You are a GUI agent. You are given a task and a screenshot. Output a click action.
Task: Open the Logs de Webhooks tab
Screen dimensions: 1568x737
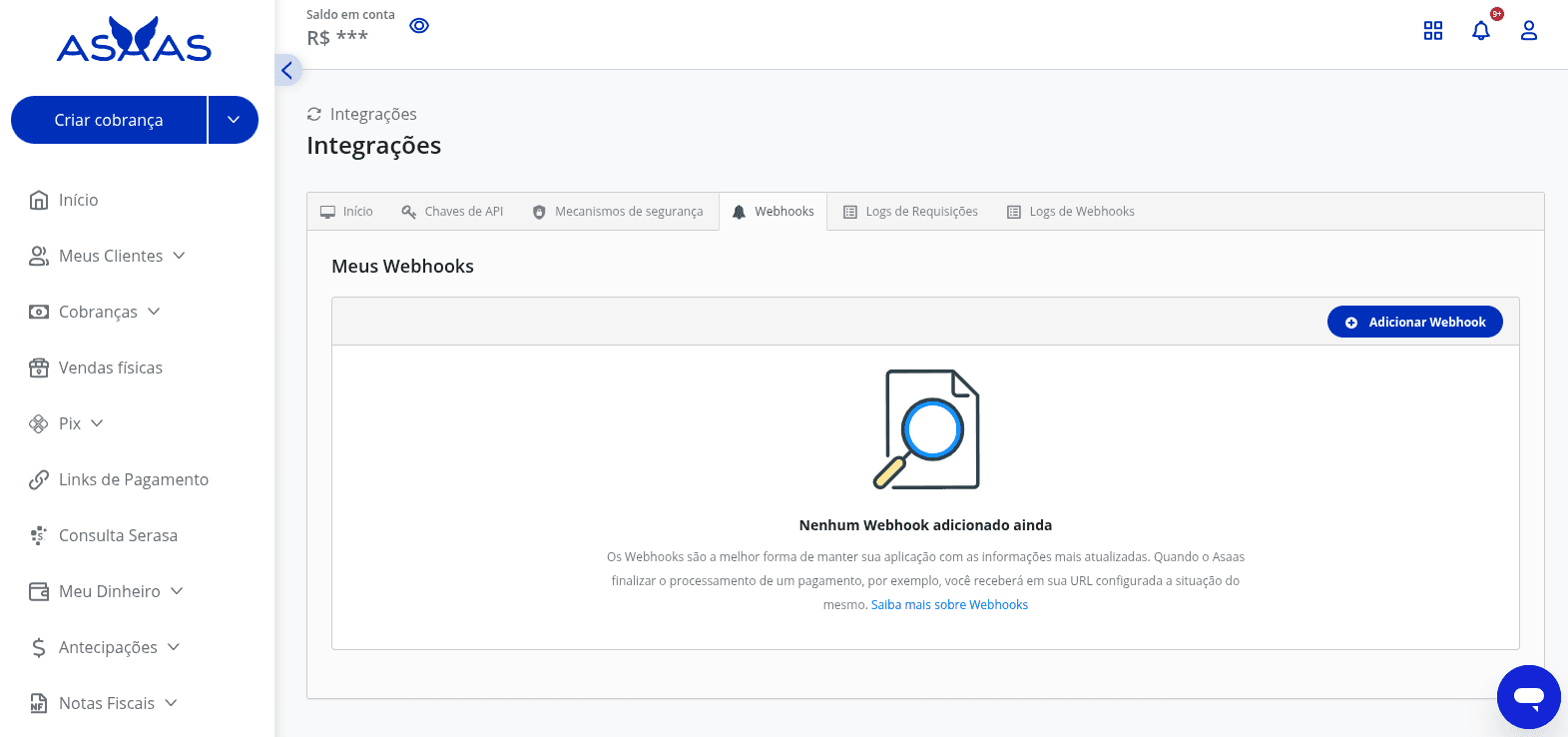1071,212
